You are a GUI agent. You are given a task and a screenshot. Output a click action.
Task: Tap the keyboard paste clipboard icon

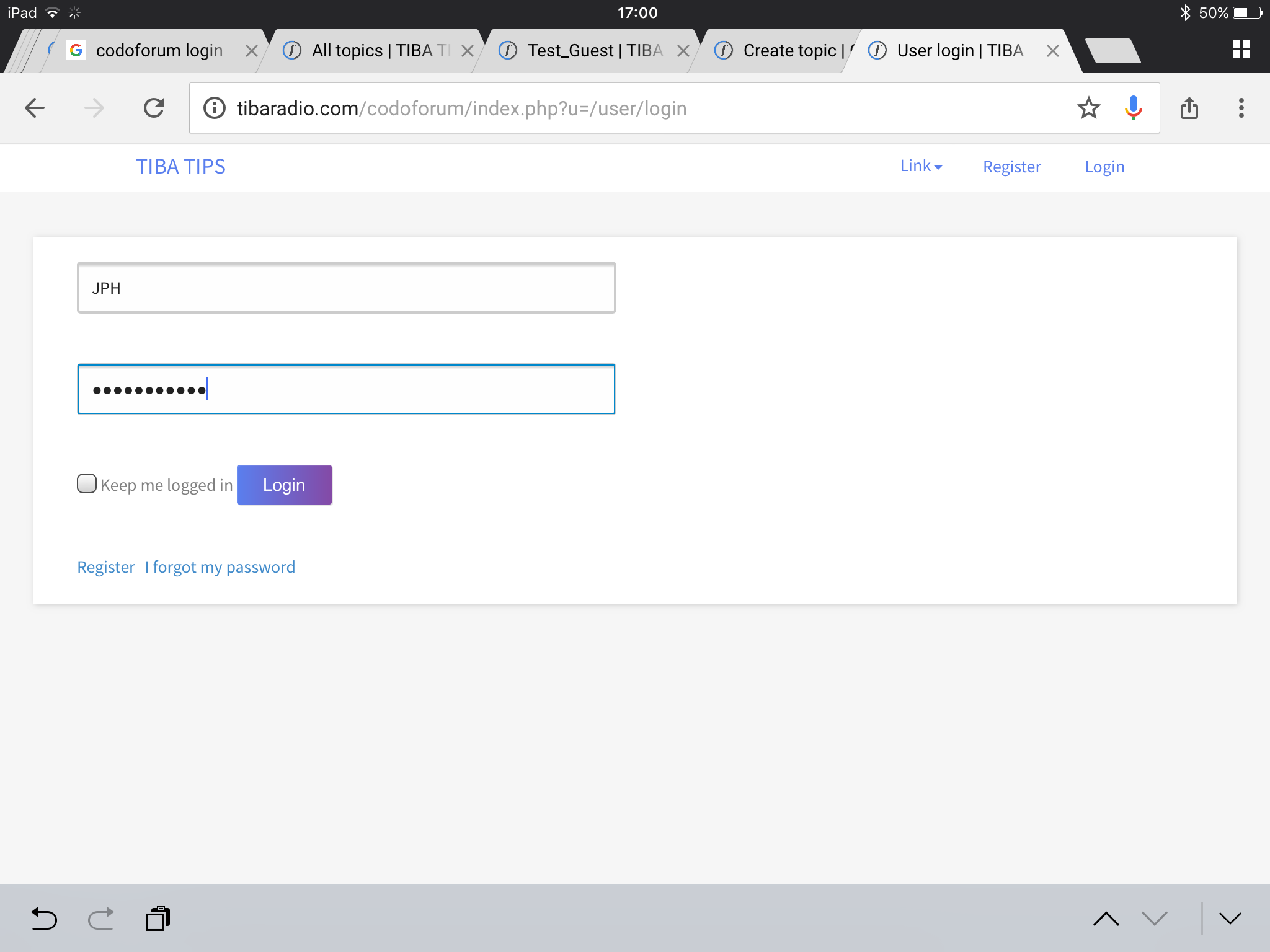point(158,918)
